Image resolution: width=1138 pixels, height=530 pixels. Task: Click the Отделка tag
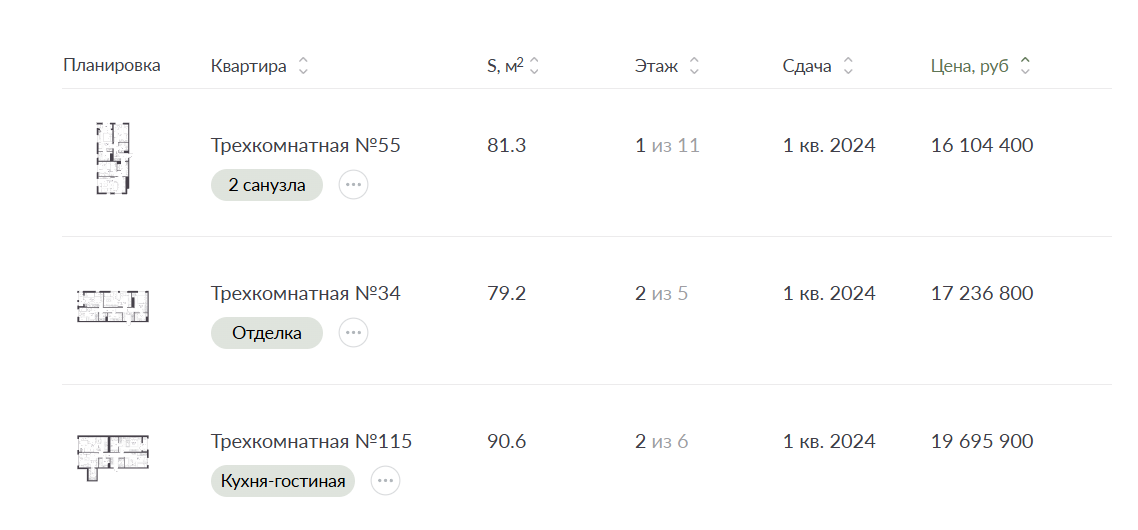pyautogui.click(x=266, y=333)
